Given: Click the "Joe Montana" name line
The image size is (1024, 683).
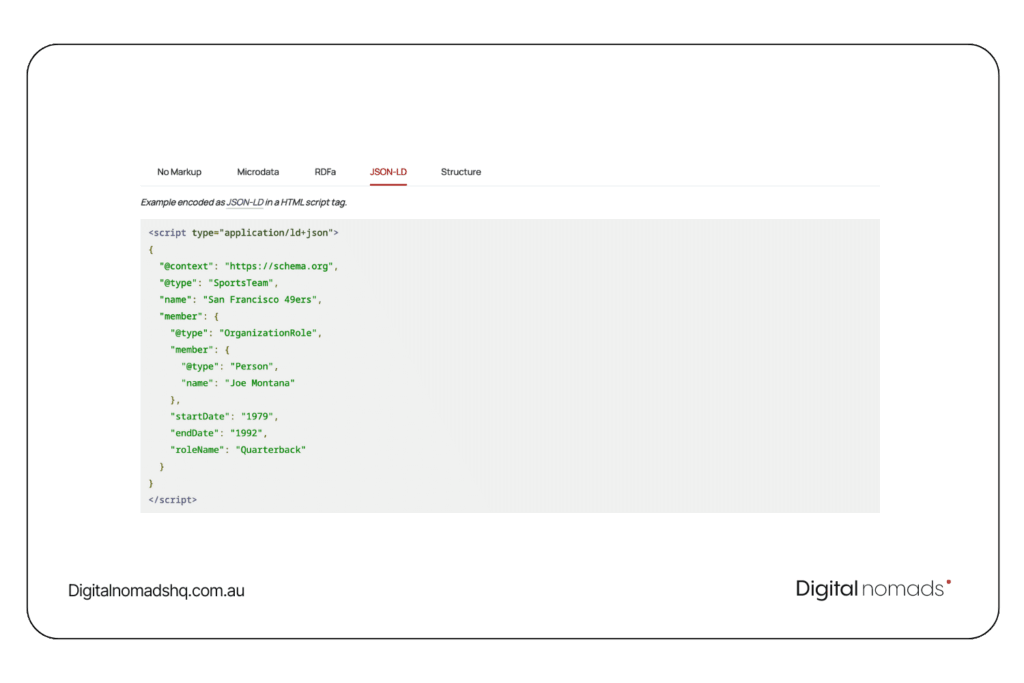Looking at the screenshot, I should point(238,383).
